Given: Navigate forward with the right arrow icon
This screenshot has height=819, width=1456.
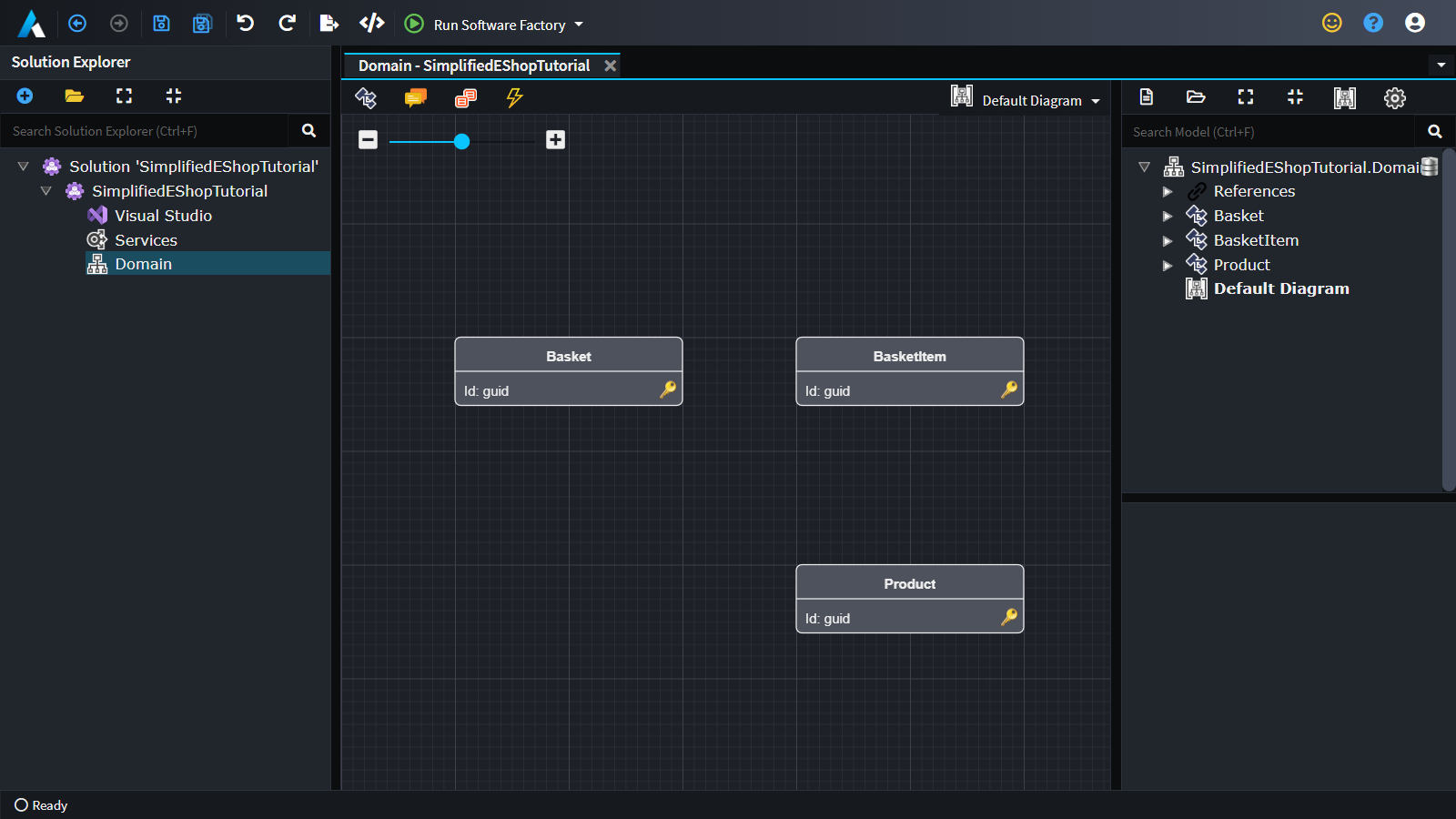Looking at the screenshot, I should pyautogui.click(x=119, y=24).
